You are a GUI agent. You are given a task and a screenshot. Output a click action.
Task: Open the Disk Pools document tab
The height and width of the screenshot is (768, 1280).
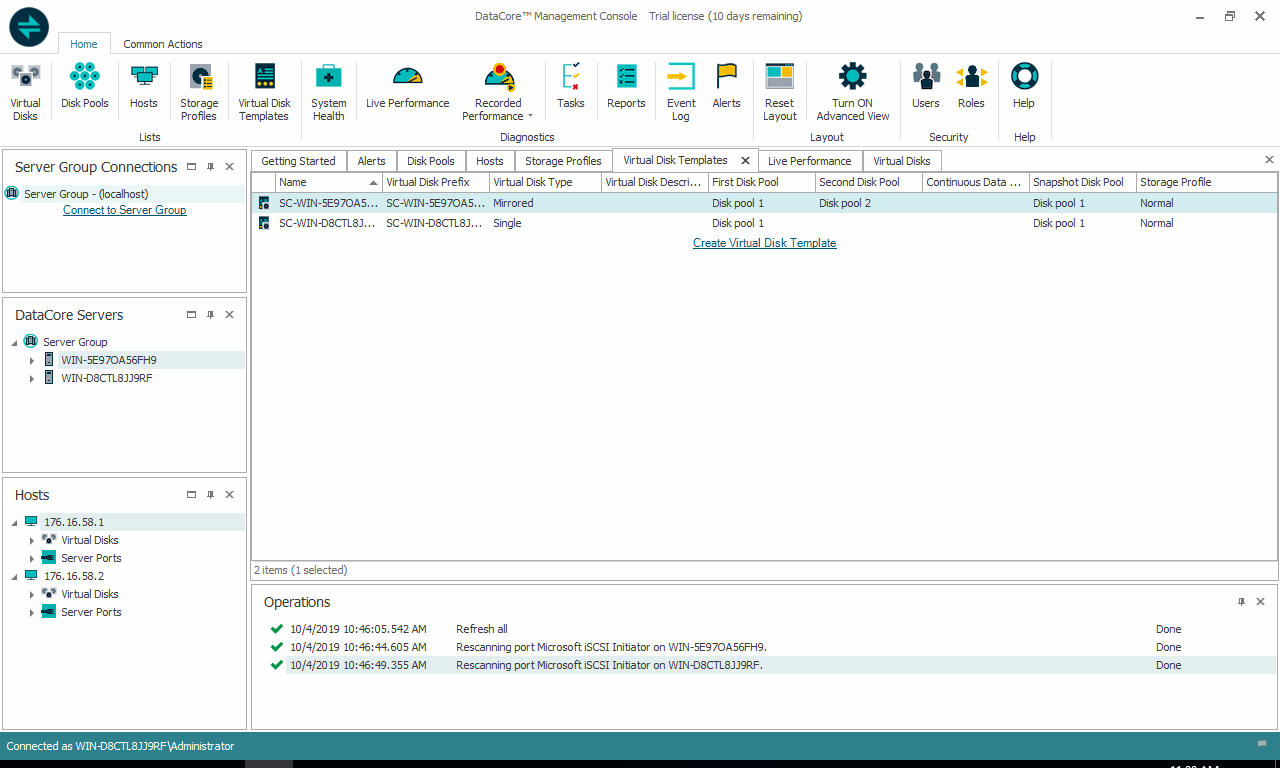[431, 161]
